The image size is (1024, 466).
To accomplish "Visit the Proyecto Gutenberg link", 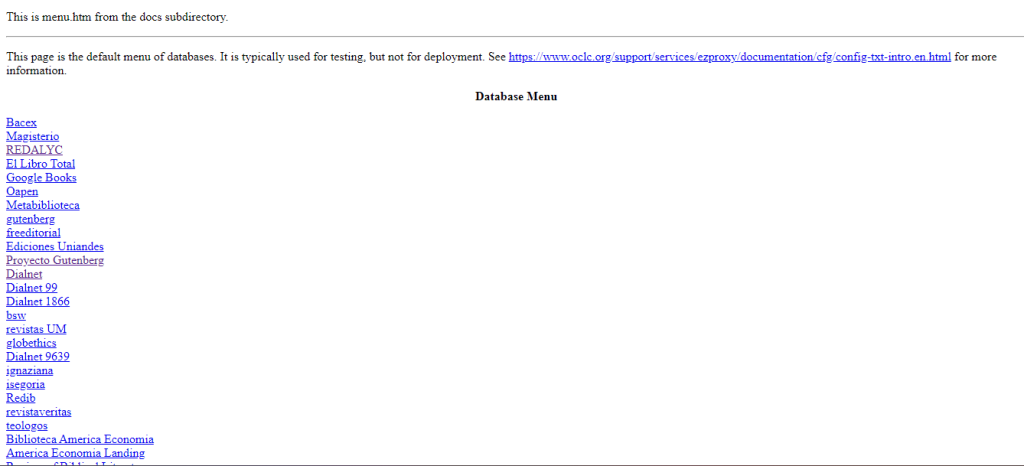I will tap(55, 260).
